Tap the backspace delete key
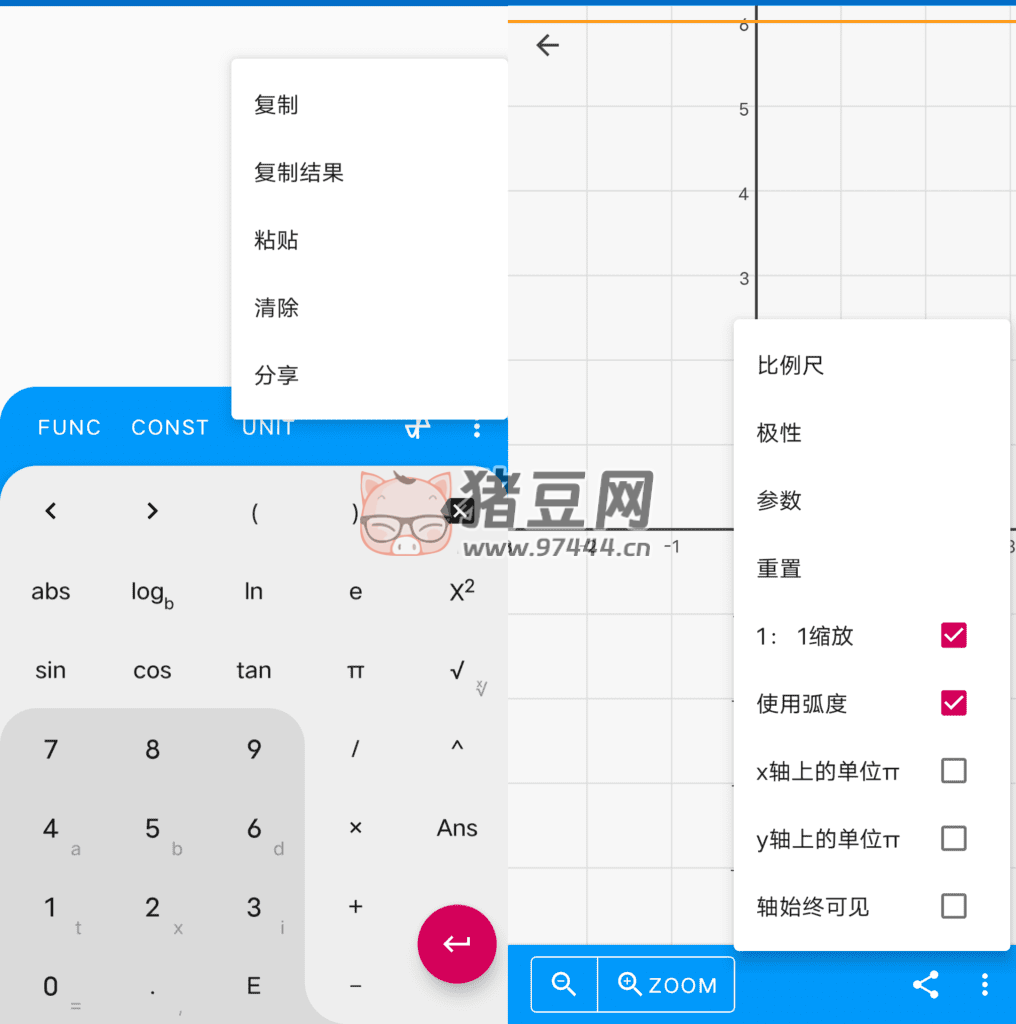This screenshot has width=1016, height=1024. (459, 511)
